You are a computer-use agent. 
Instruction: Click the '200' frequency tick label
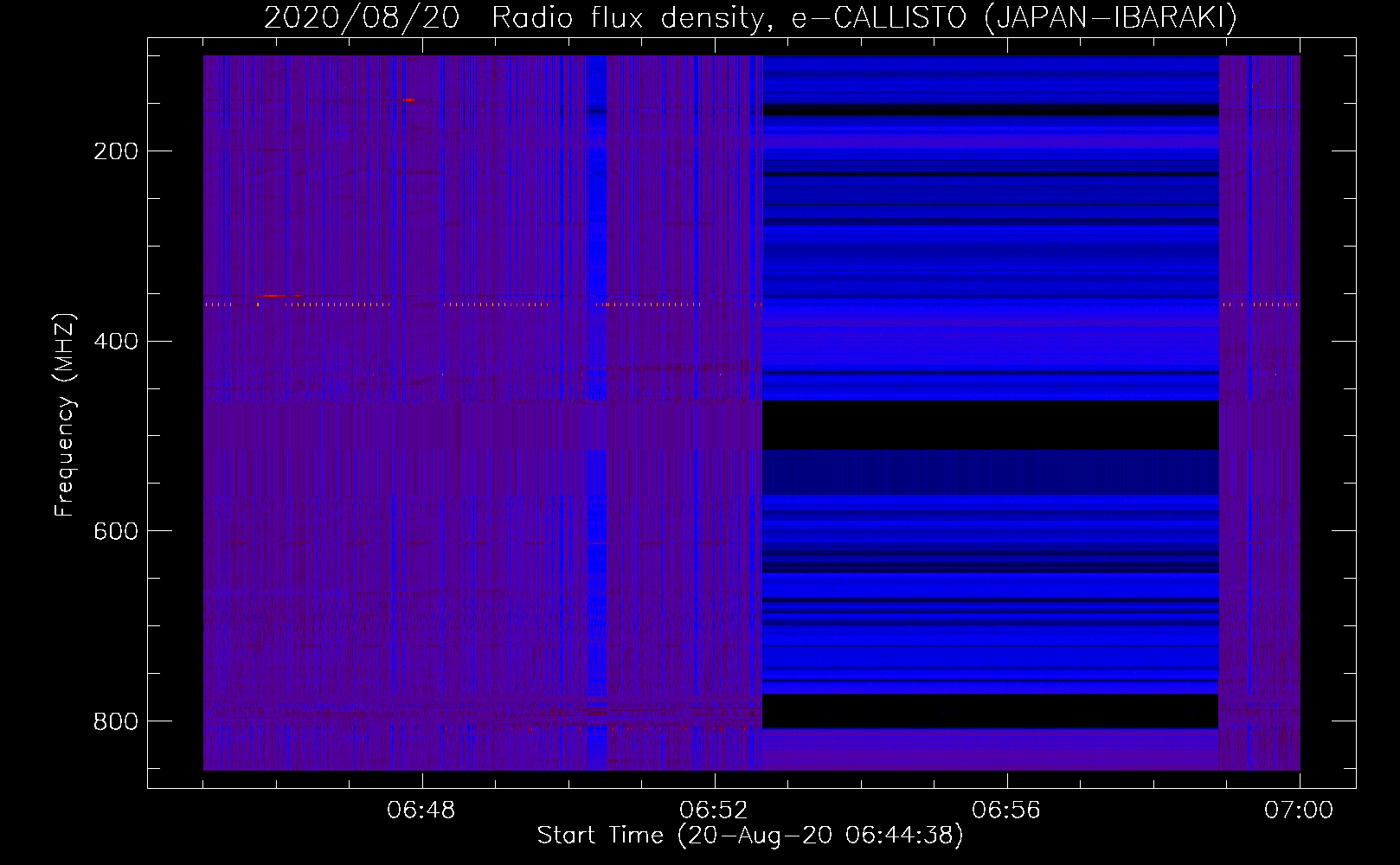pyautogui.click(x=116, y=151)
